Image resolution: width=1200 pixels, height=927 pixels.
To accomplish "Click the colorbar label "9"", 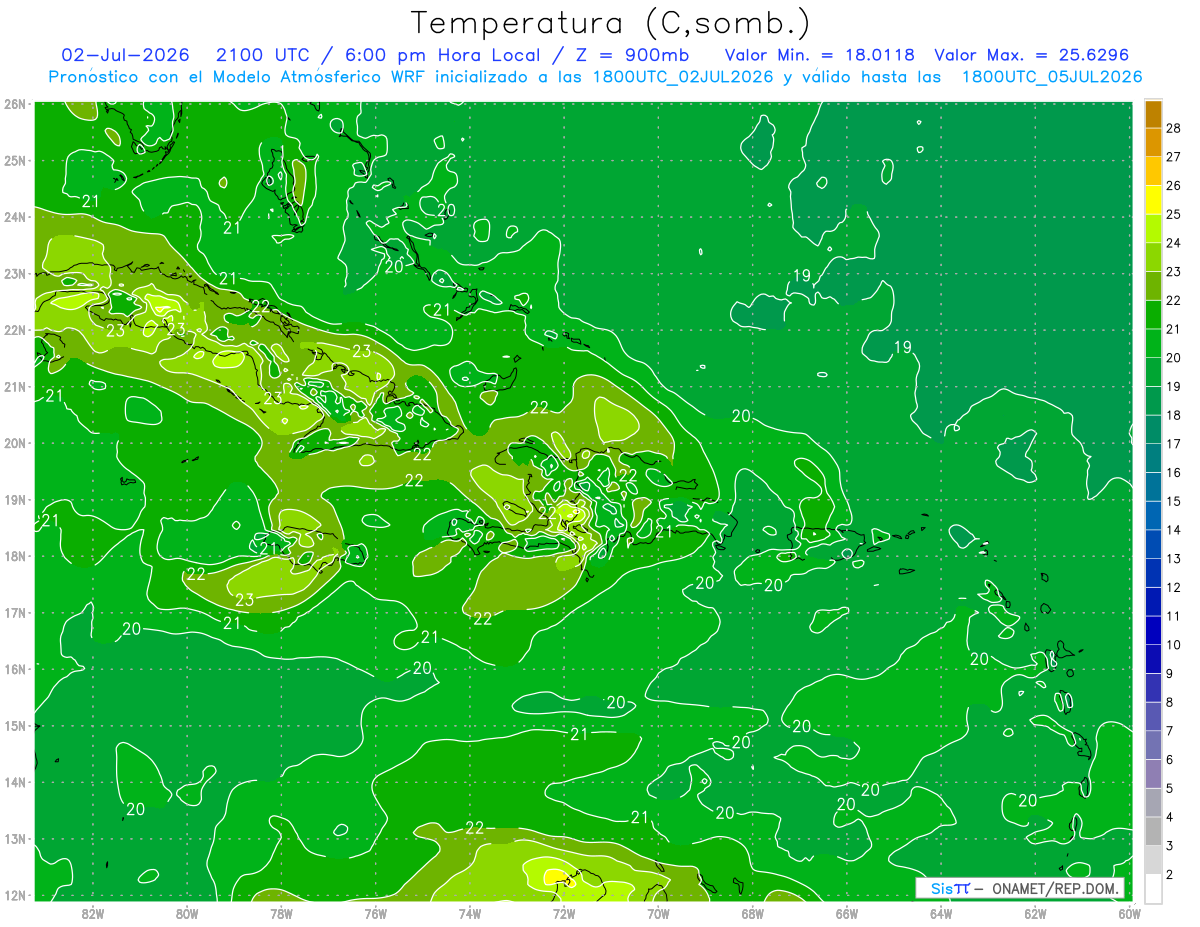I will pyautogui.click(x=1170, y=673).
